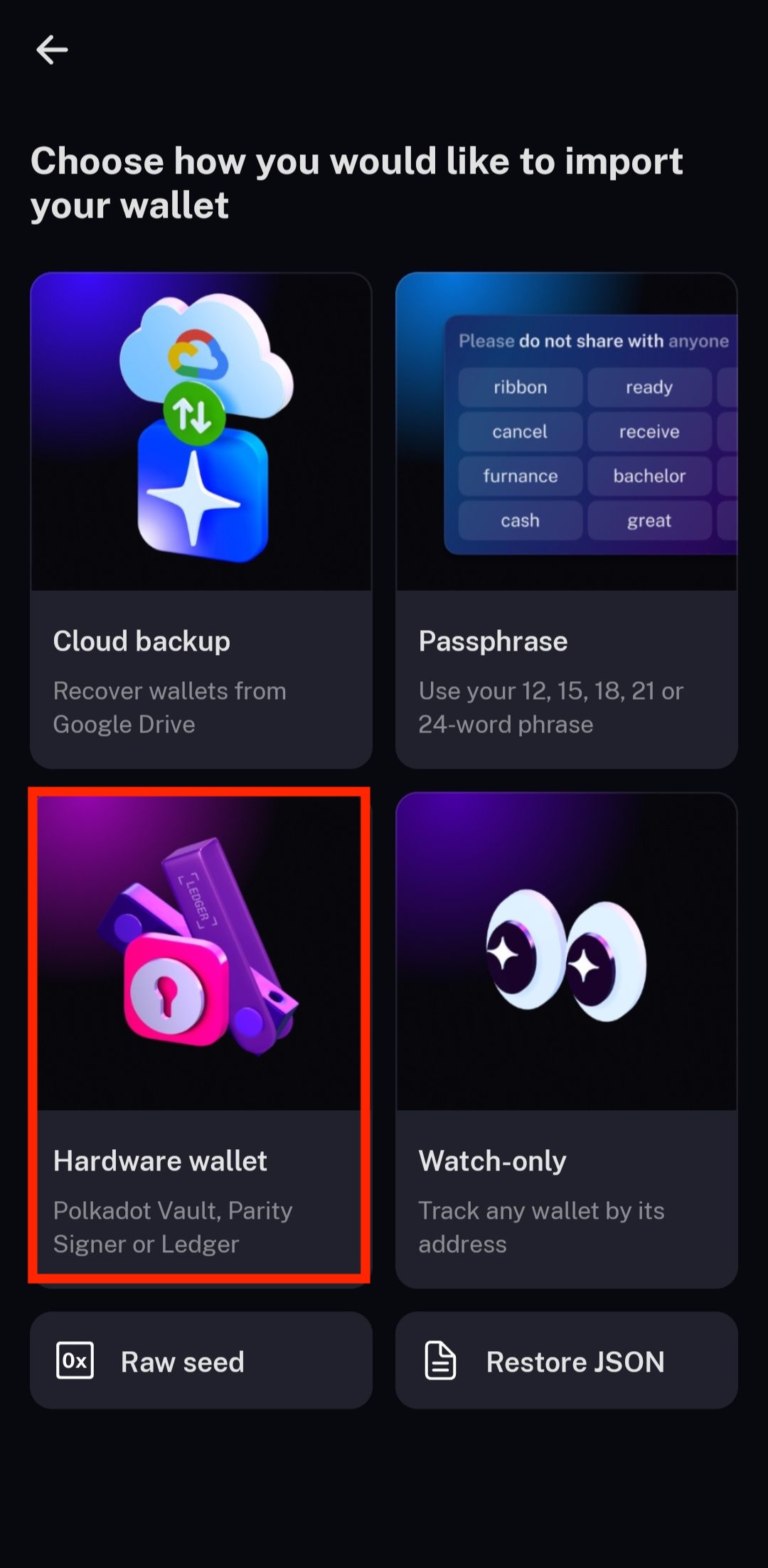Choose Restore JSON import

tap(566, 1360)
